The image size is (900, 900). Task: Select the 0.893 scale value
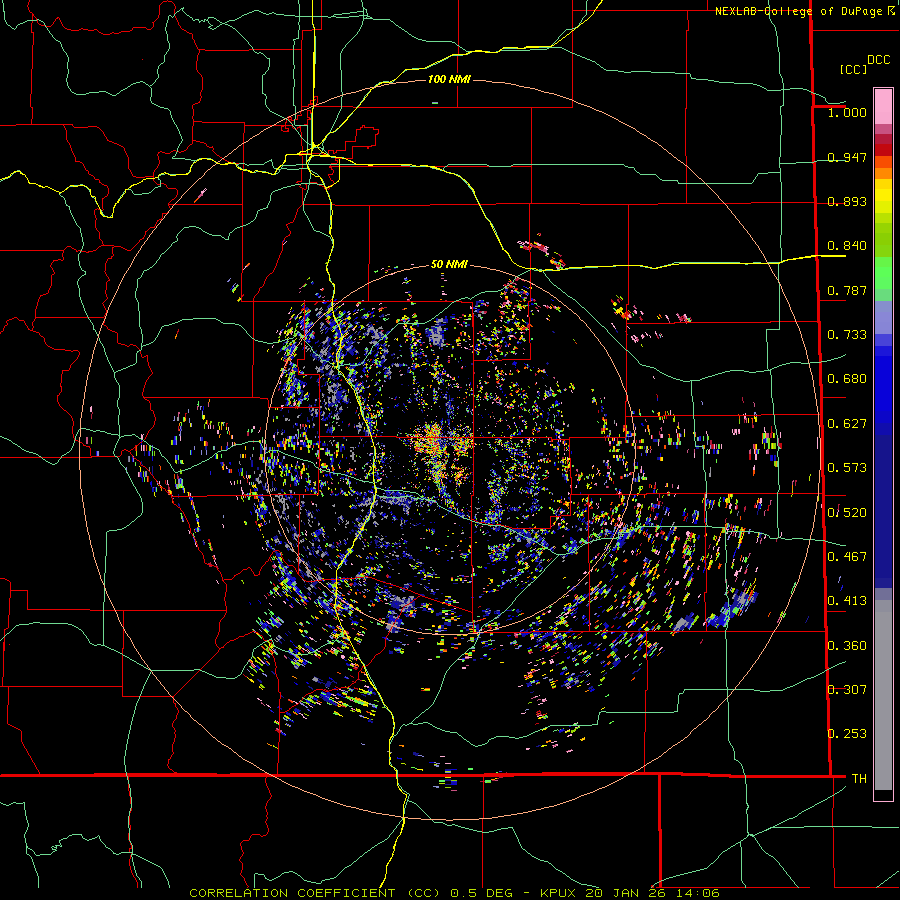click(847, 201)
